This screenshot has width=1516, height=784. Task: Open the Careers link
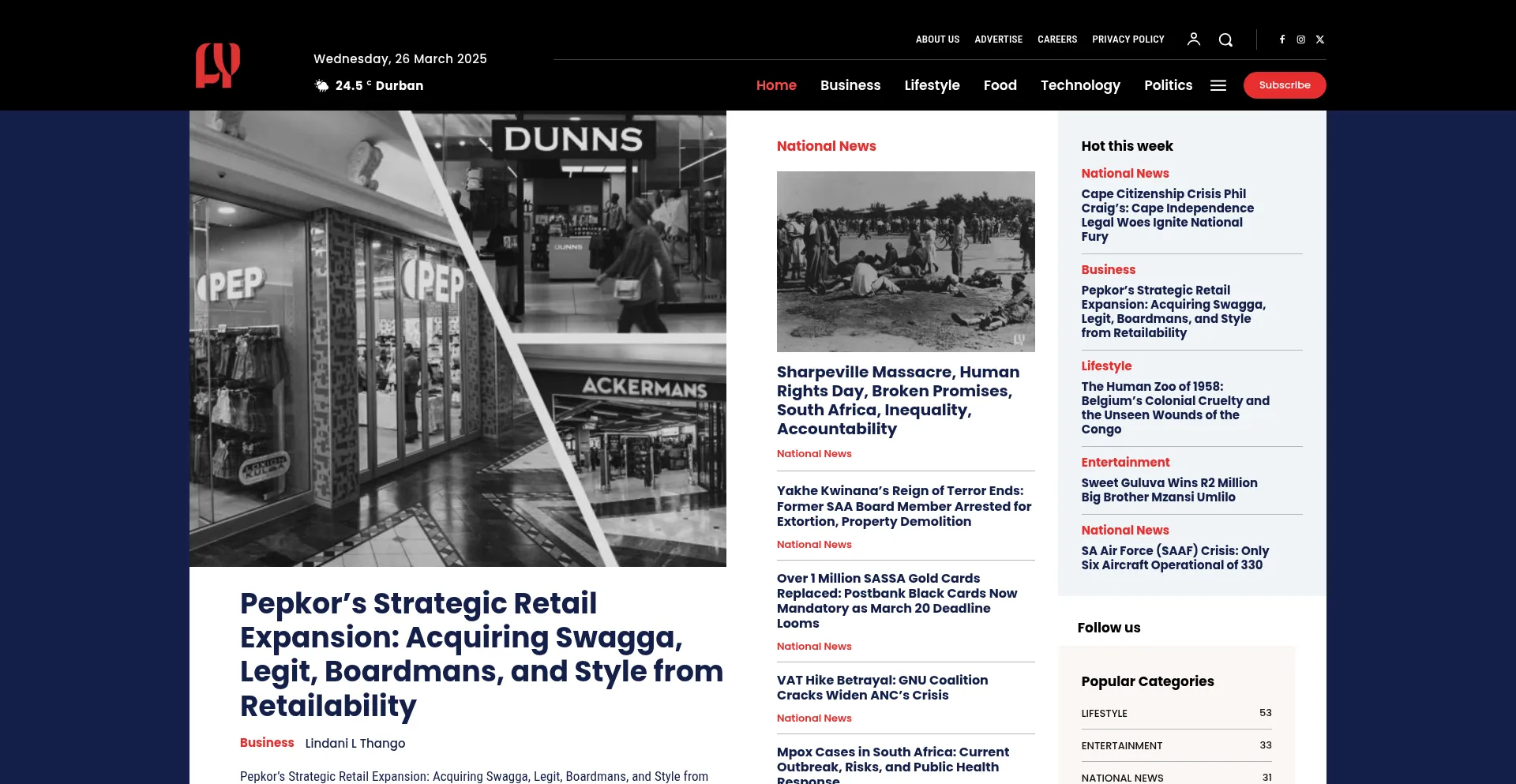point(1056,39)
